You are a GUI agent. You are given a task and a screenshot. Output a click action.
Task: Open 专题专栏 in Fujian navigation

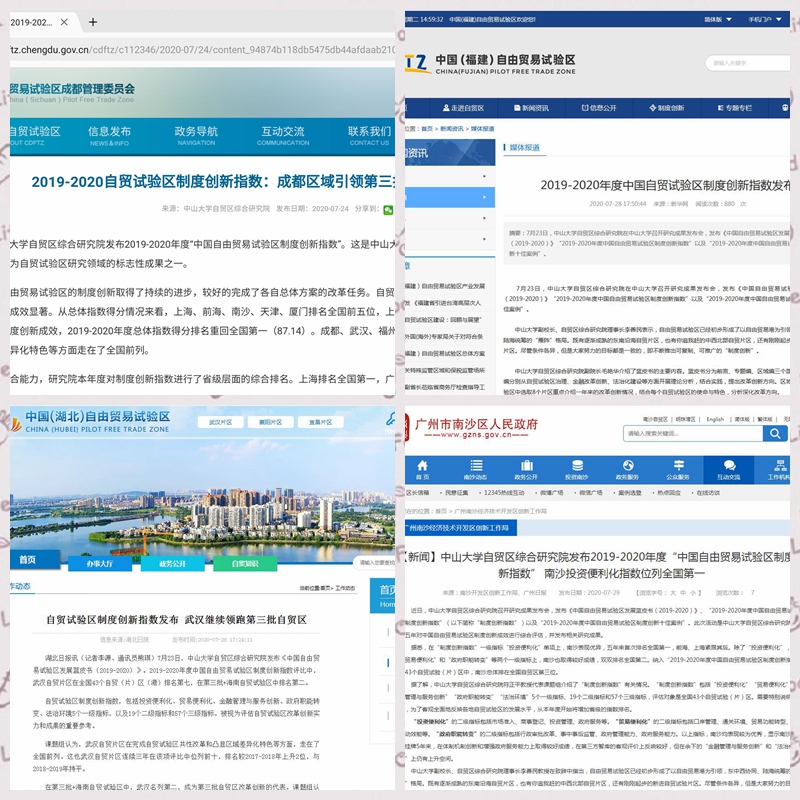pos(735,108)
